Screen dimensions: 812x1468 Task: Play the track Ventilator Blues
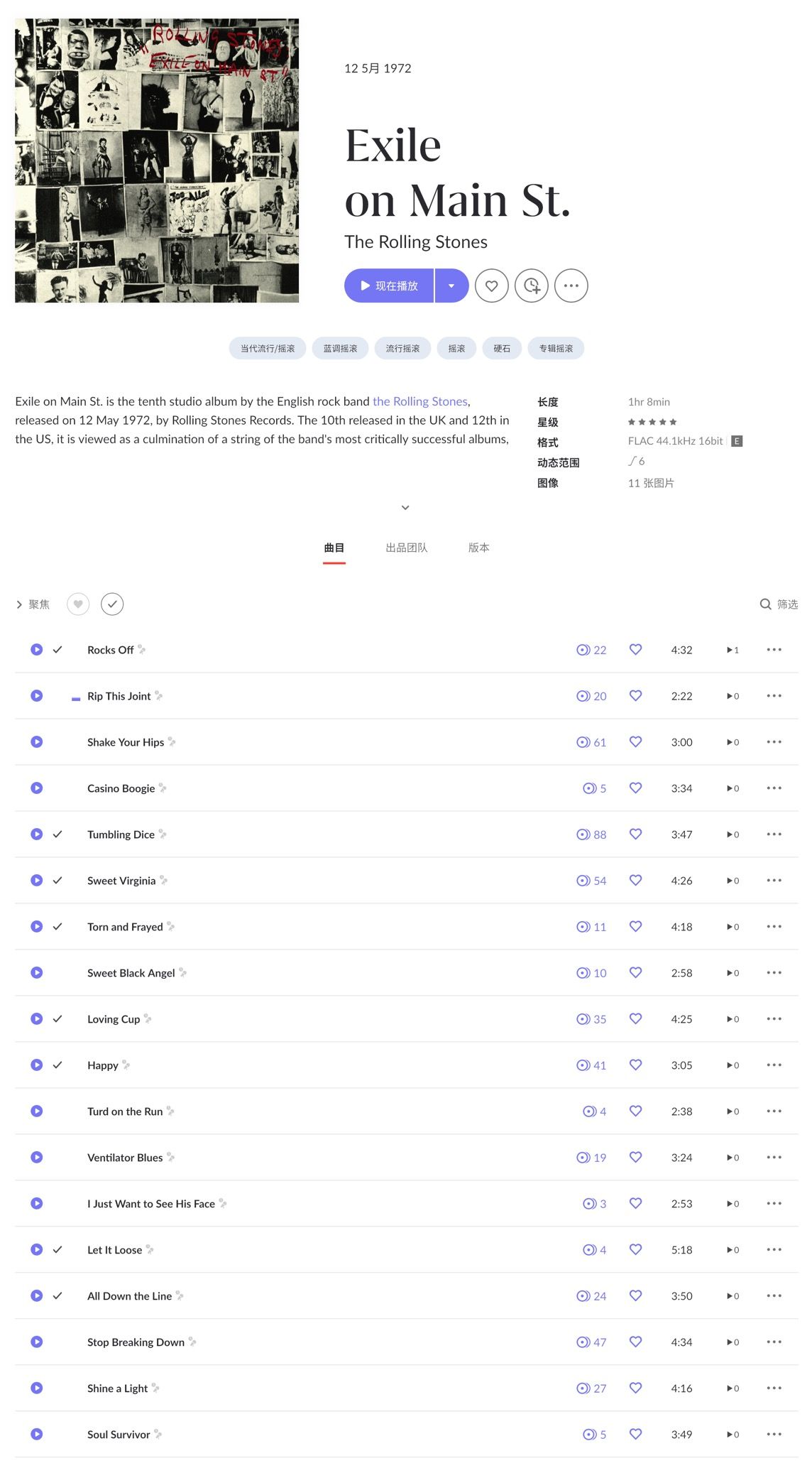[x=37, y=1157]
